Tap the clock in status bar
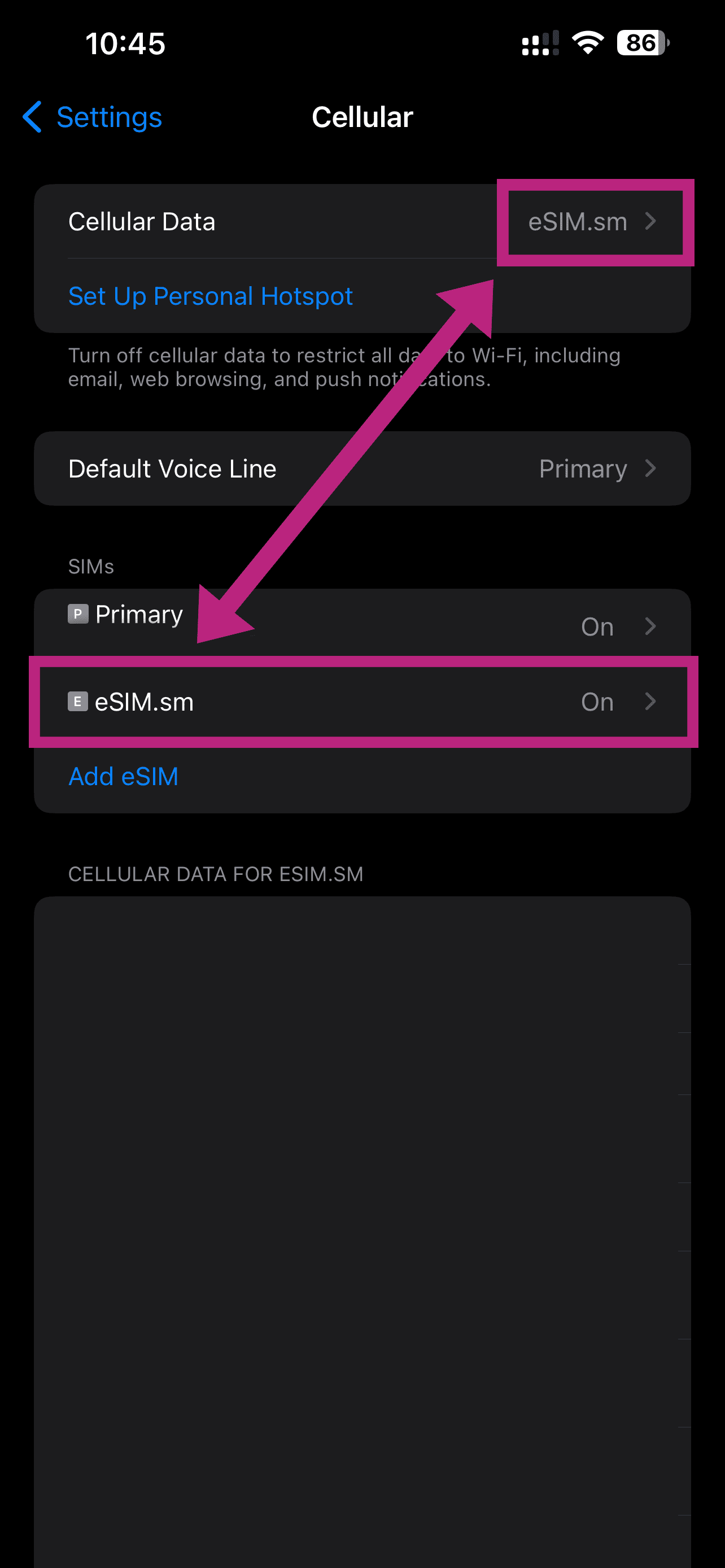The image size is (725, 1568). tap(125, 44)
